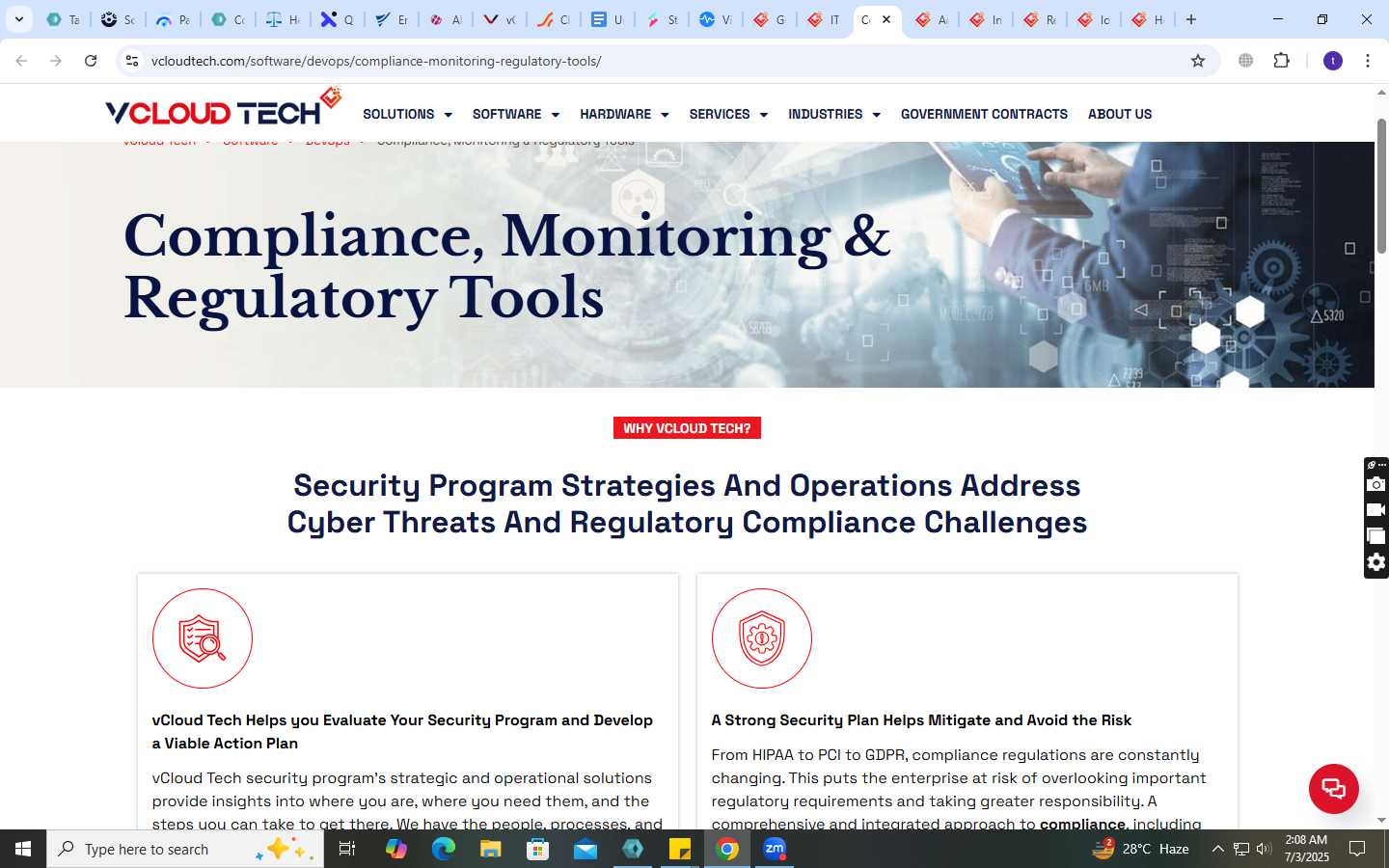Open the tab search chevron in Chrome
The image size is (1389, 868).
click(19, 19)
